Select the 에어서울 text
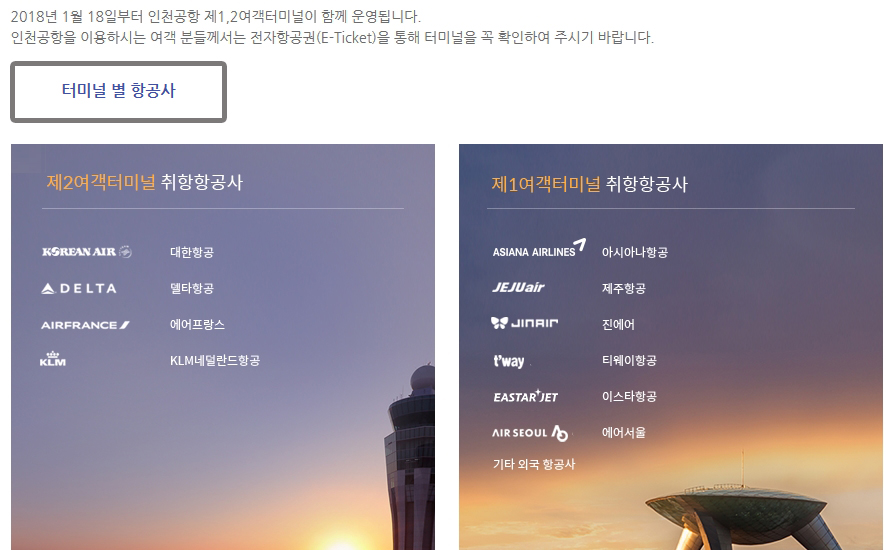 tap(623, 432)
